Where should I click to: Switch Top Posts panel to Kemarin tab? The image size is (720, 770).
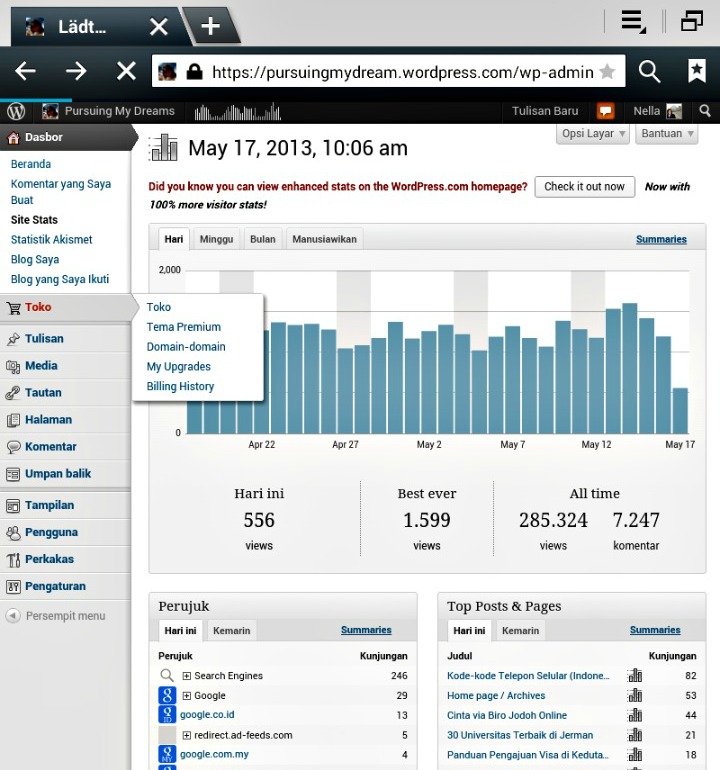click(x=521, y=631)
